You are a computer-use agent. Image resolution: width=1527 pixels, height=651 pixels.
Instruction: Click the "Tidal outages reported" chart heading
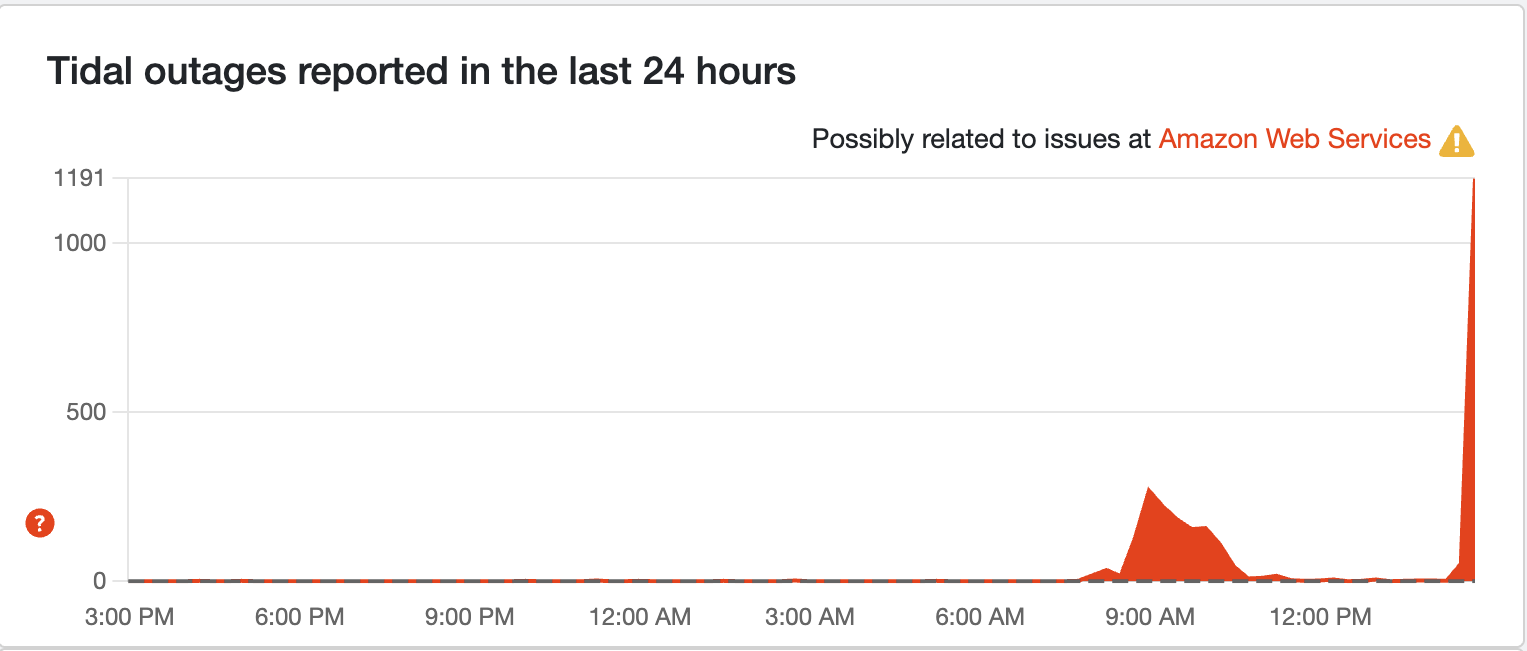pos(421,72)
